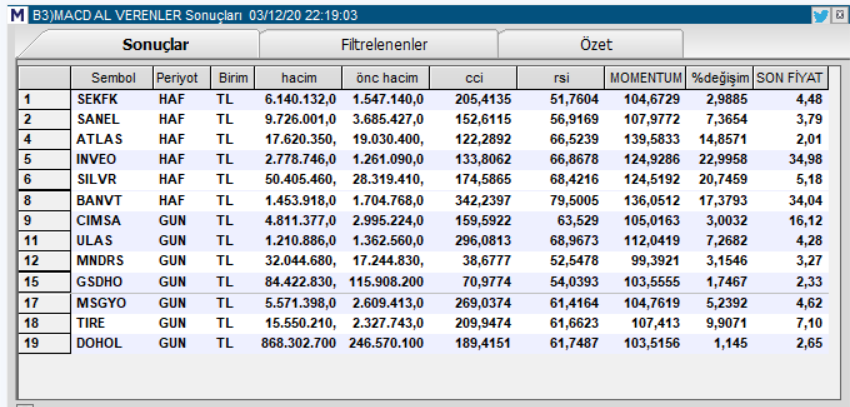Sort by the %değişim column header

(720, 78)
